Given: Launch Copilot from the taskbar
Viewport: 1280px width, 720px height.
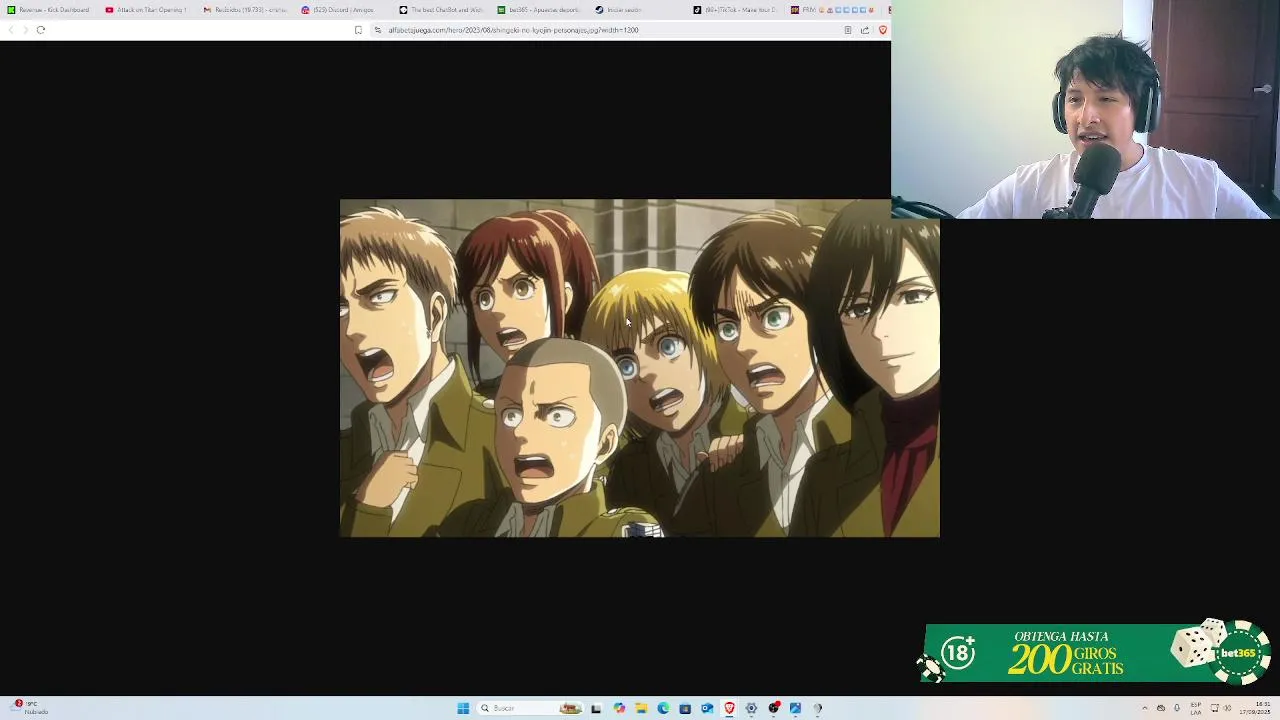Looking at the screenshot, I should click(x=619, y=708).
